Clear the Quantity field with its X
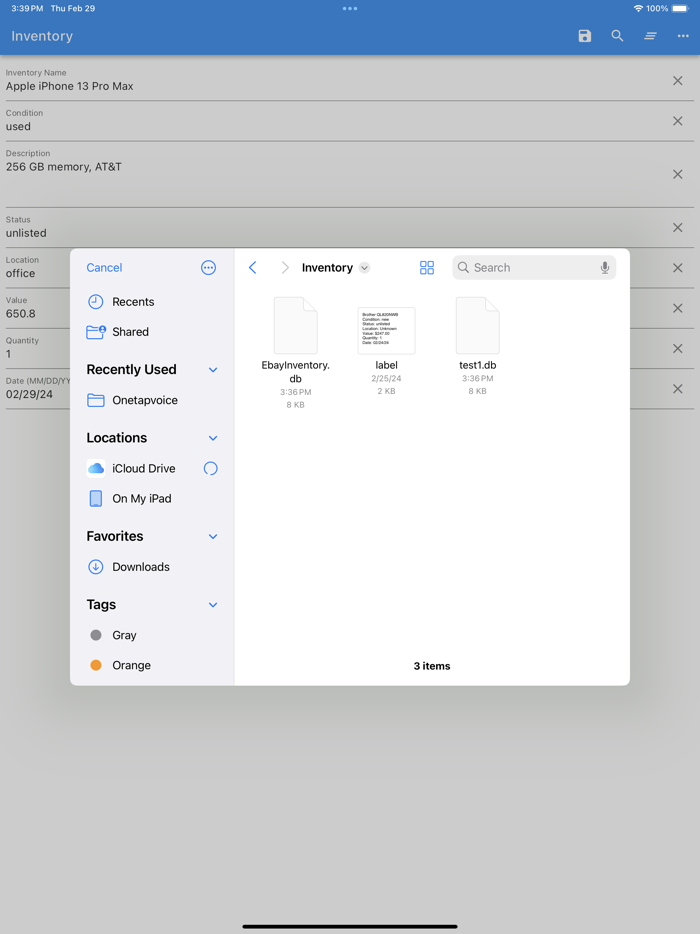 [677, 348]
